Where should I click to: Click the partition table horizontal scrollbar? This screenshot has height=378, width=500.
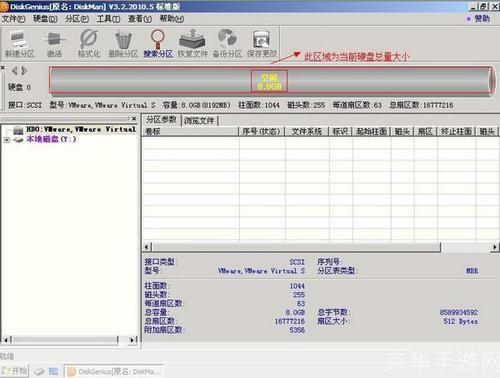tap(296, 247)
